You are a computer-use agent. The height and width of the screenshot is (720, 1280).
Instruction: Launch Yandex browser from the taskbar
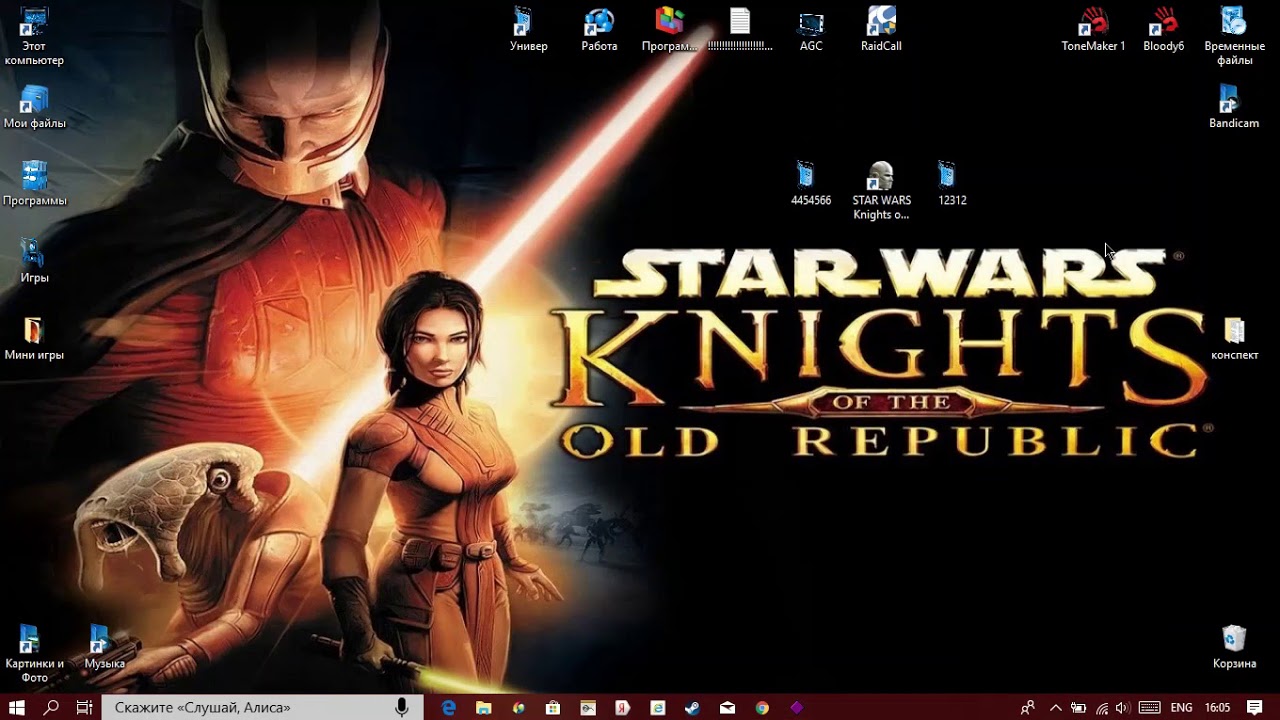pyautogui.click(x=623, y=707)
